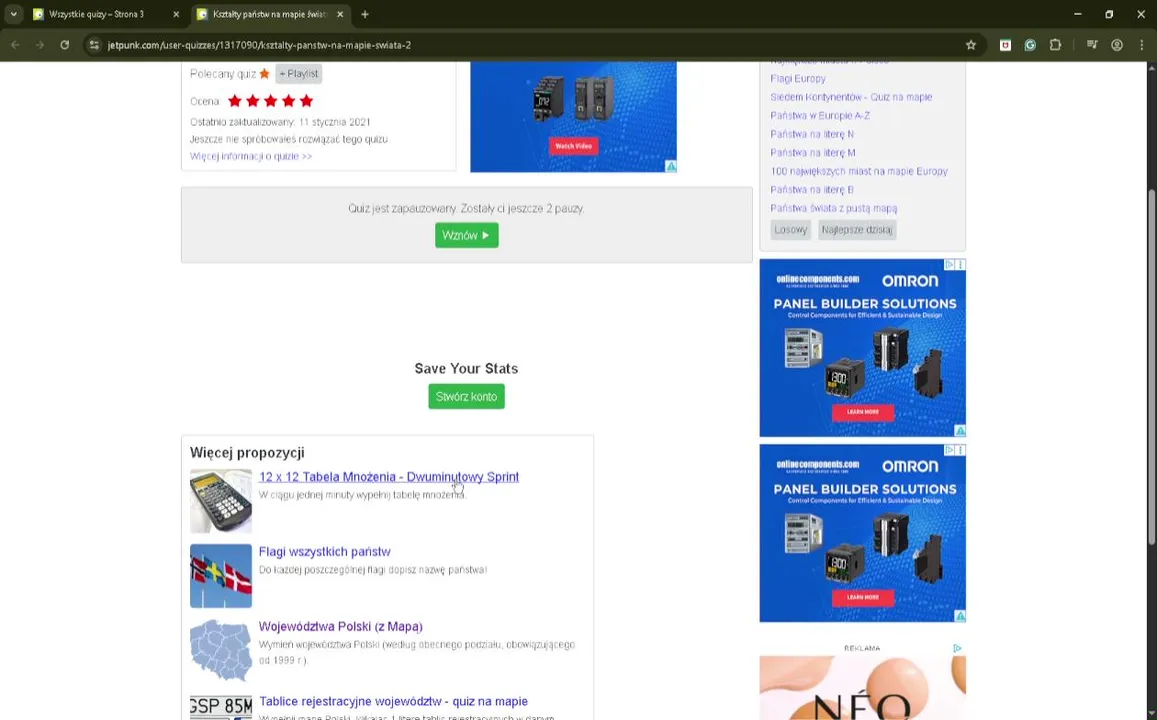Click the license plate thumbnail
The width and height of the screenshot is (1157, 720).
(221, 707)
